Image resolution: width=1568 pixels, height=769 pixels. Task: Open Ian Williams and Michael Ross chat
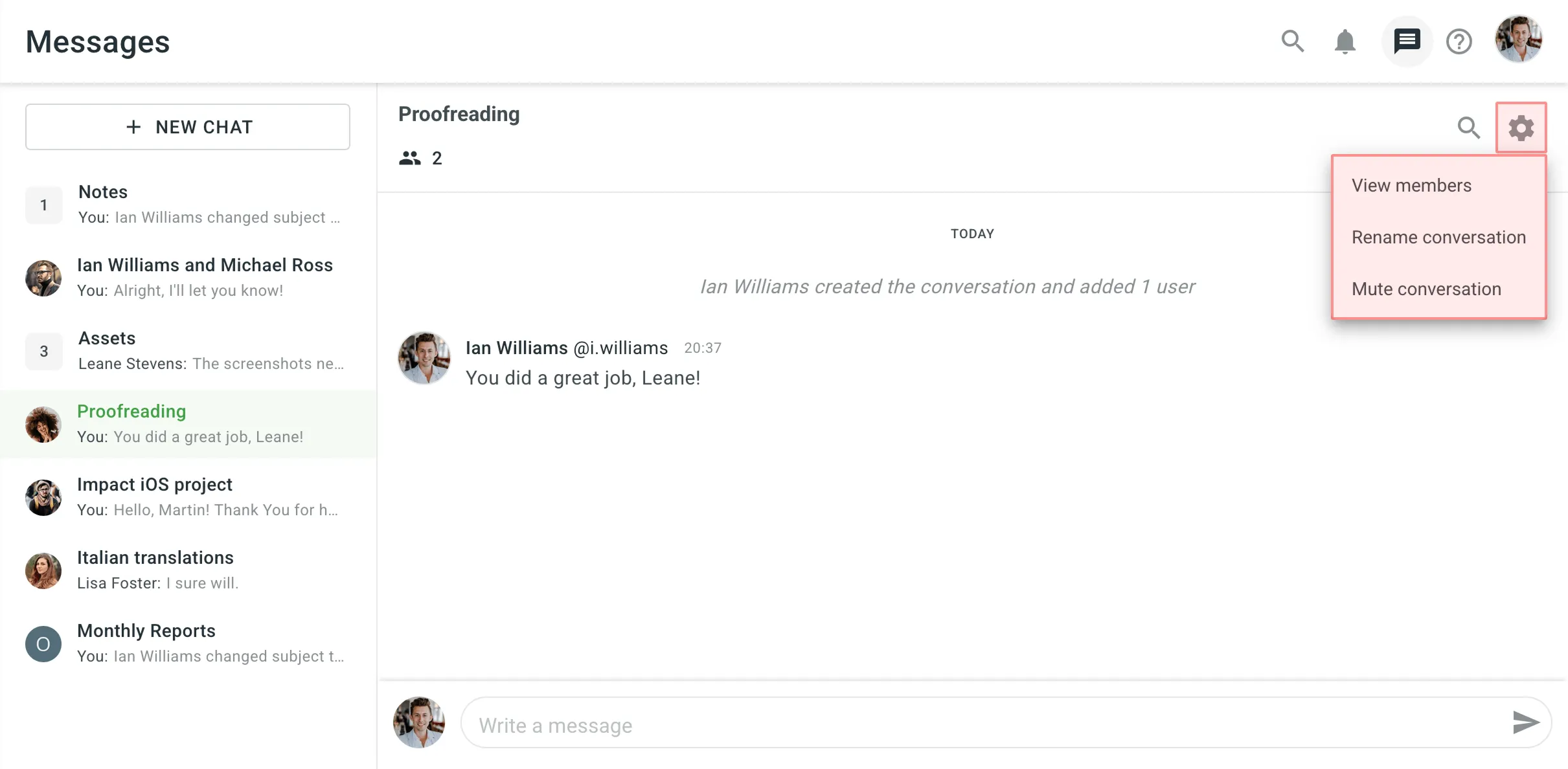tap(188, 277)
